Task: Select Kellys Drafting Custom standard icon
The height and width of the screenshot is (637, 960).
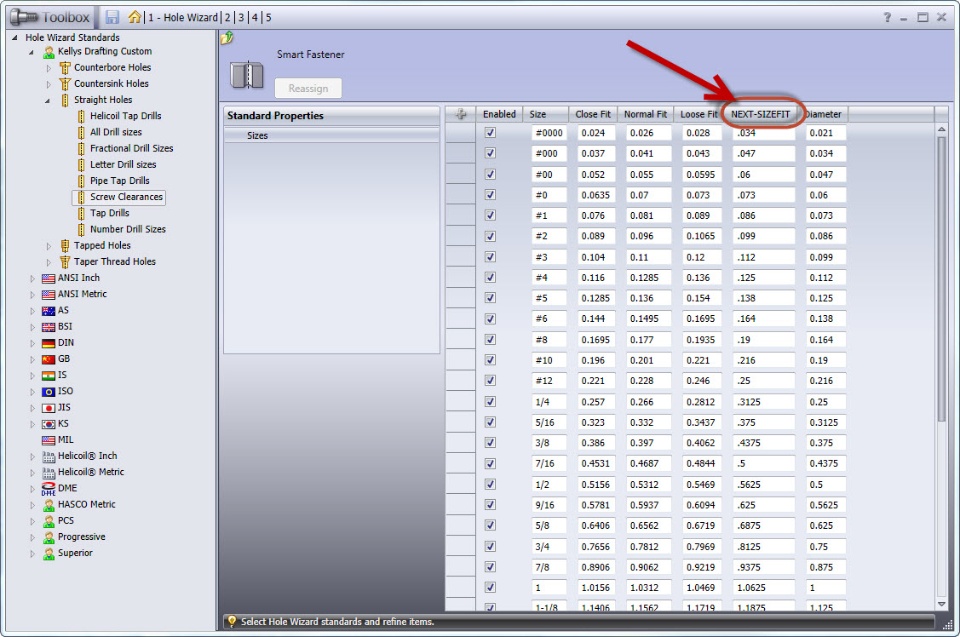Action: (49, 52)
